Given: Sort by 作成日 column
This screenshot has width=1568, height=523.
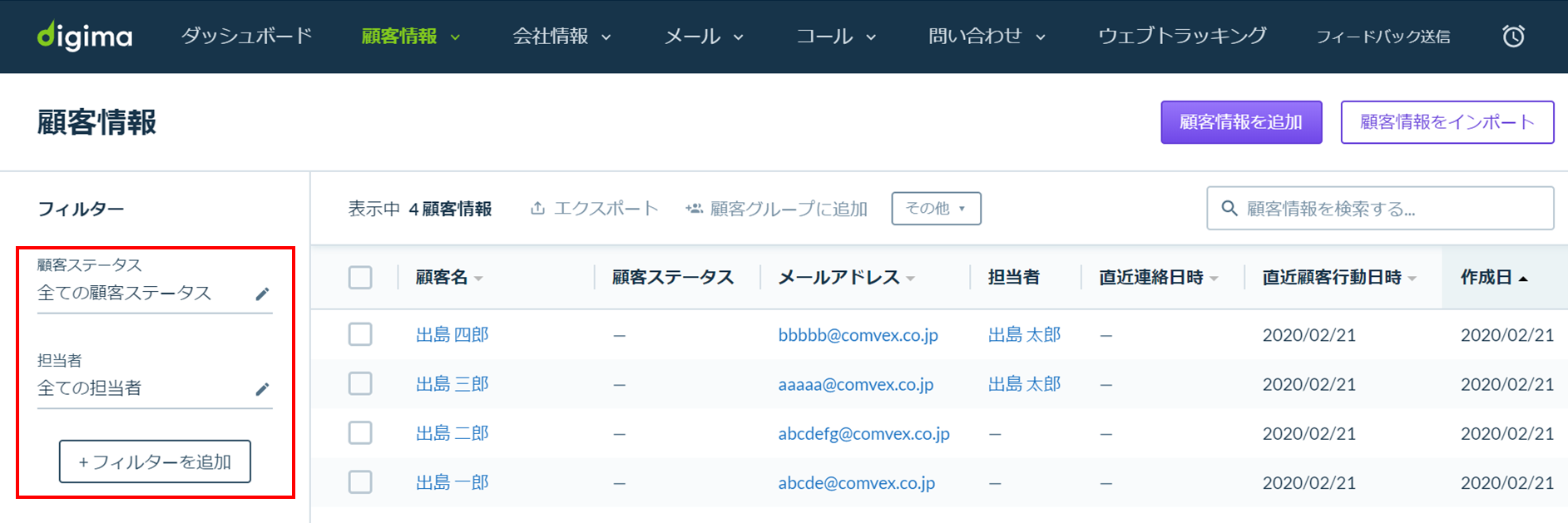Looking at the screenshot, I should pos(1494,277).
